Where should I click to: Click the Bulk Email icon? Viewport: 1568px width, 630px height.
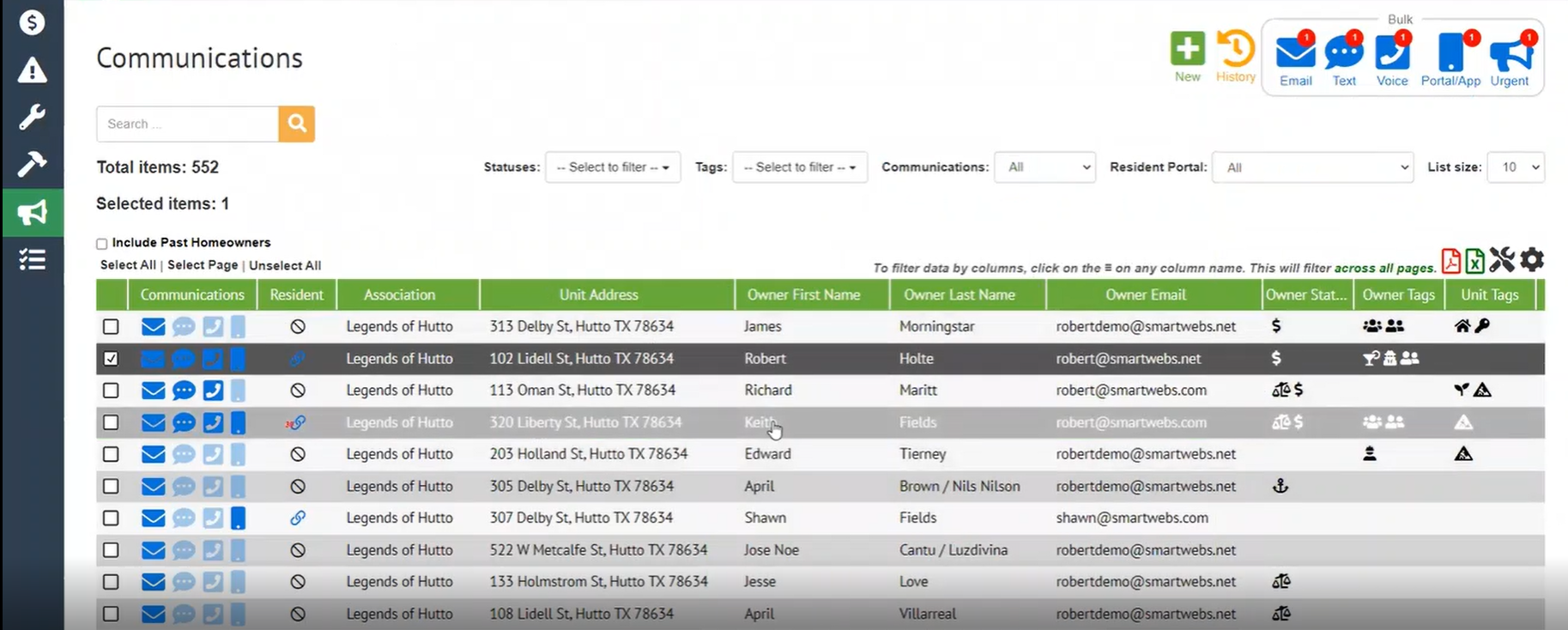tap(1295, 53)
